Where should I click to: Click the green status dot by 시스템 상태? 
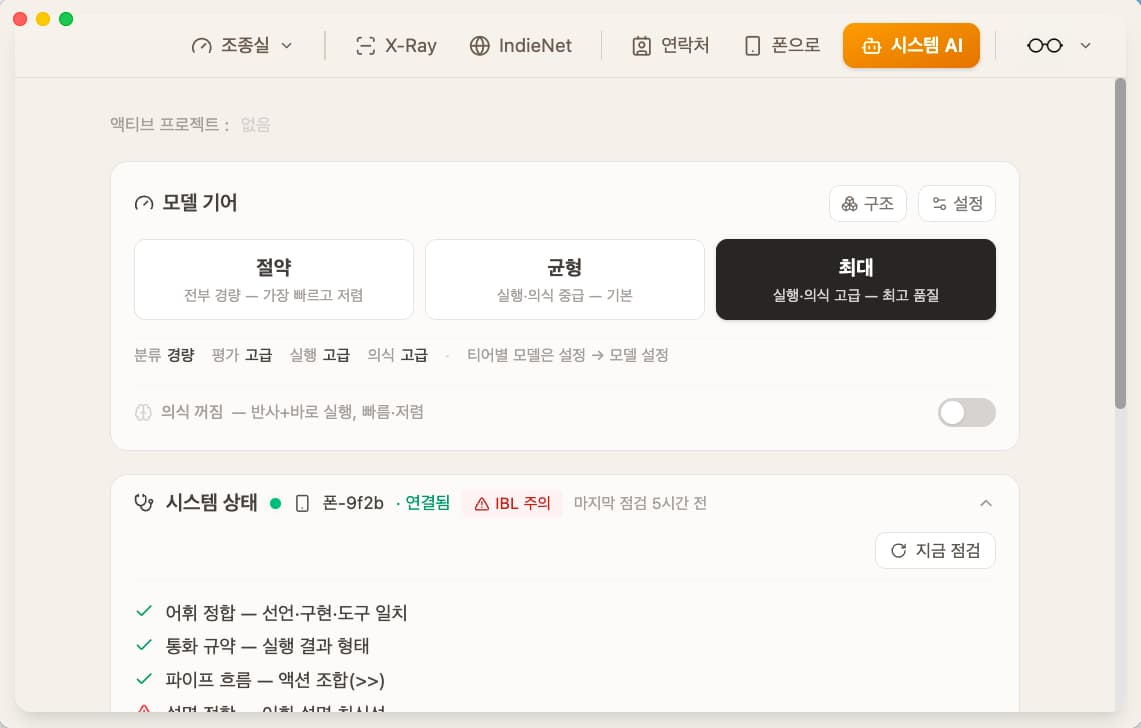(276, 503)
